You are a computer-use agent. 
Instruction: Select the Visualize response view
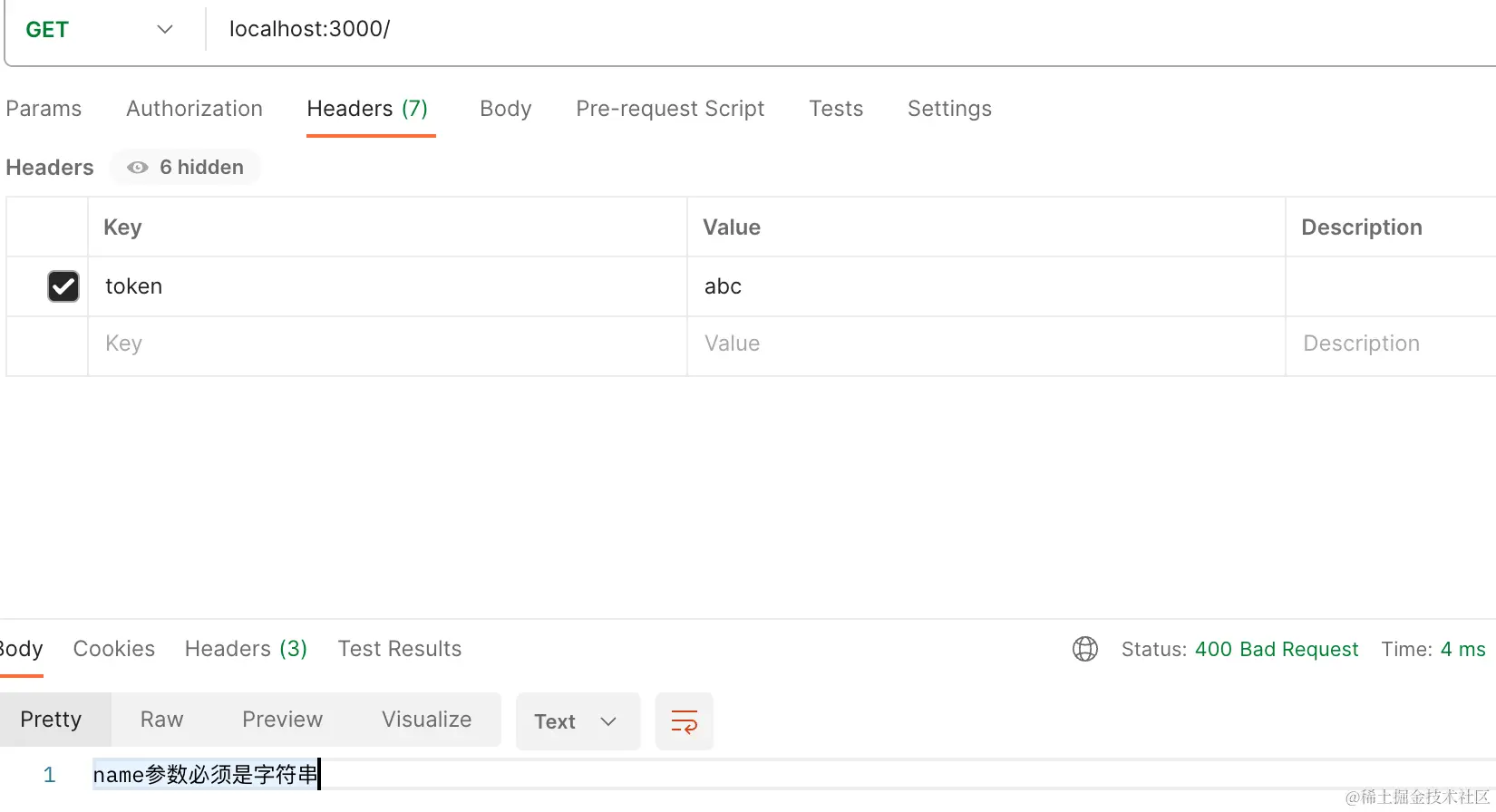coord(426,720)
